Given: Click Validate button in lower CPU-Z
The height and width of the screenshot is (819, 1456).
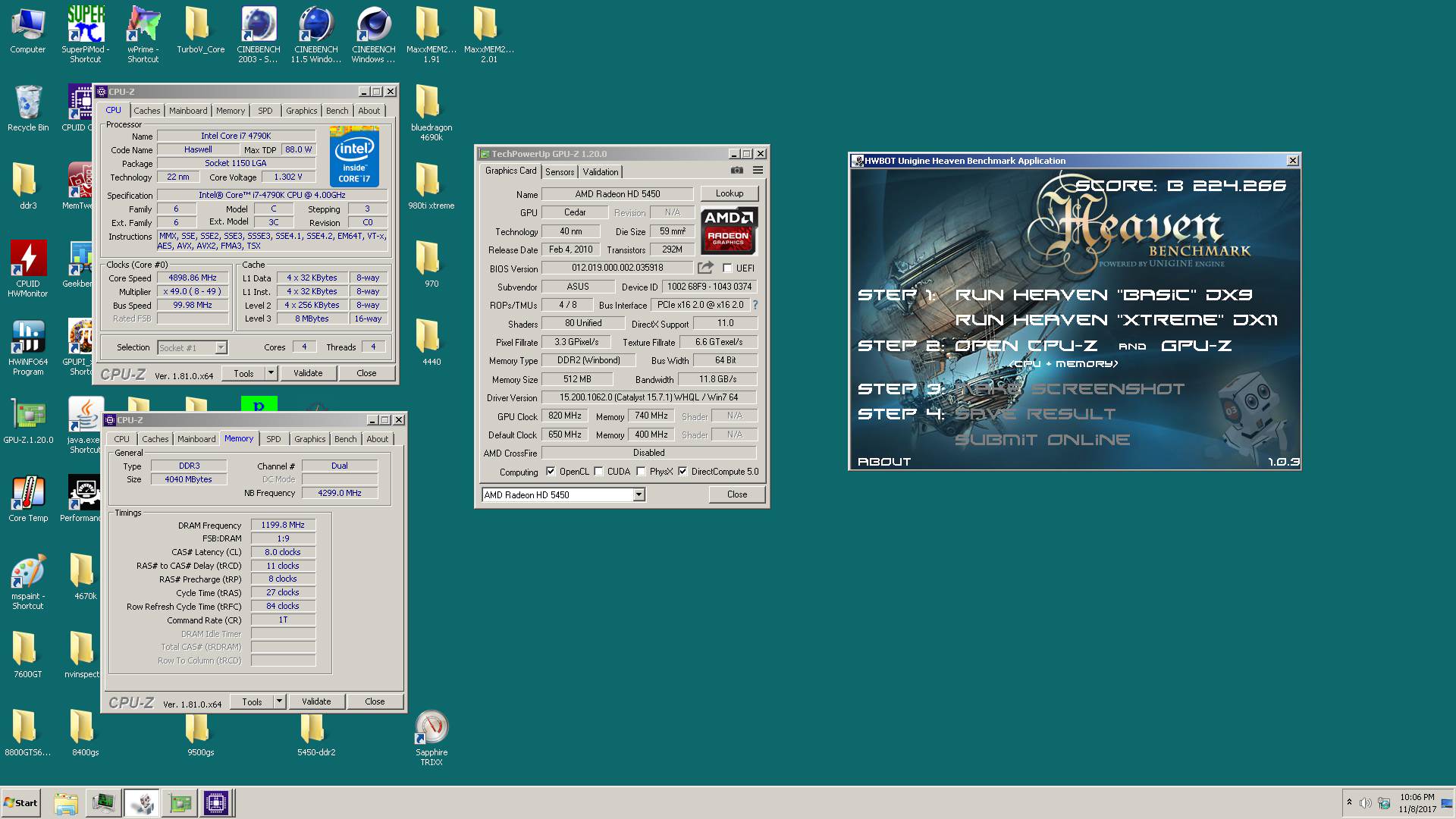Looking at the screenshot, I should [x=316, y=701].
